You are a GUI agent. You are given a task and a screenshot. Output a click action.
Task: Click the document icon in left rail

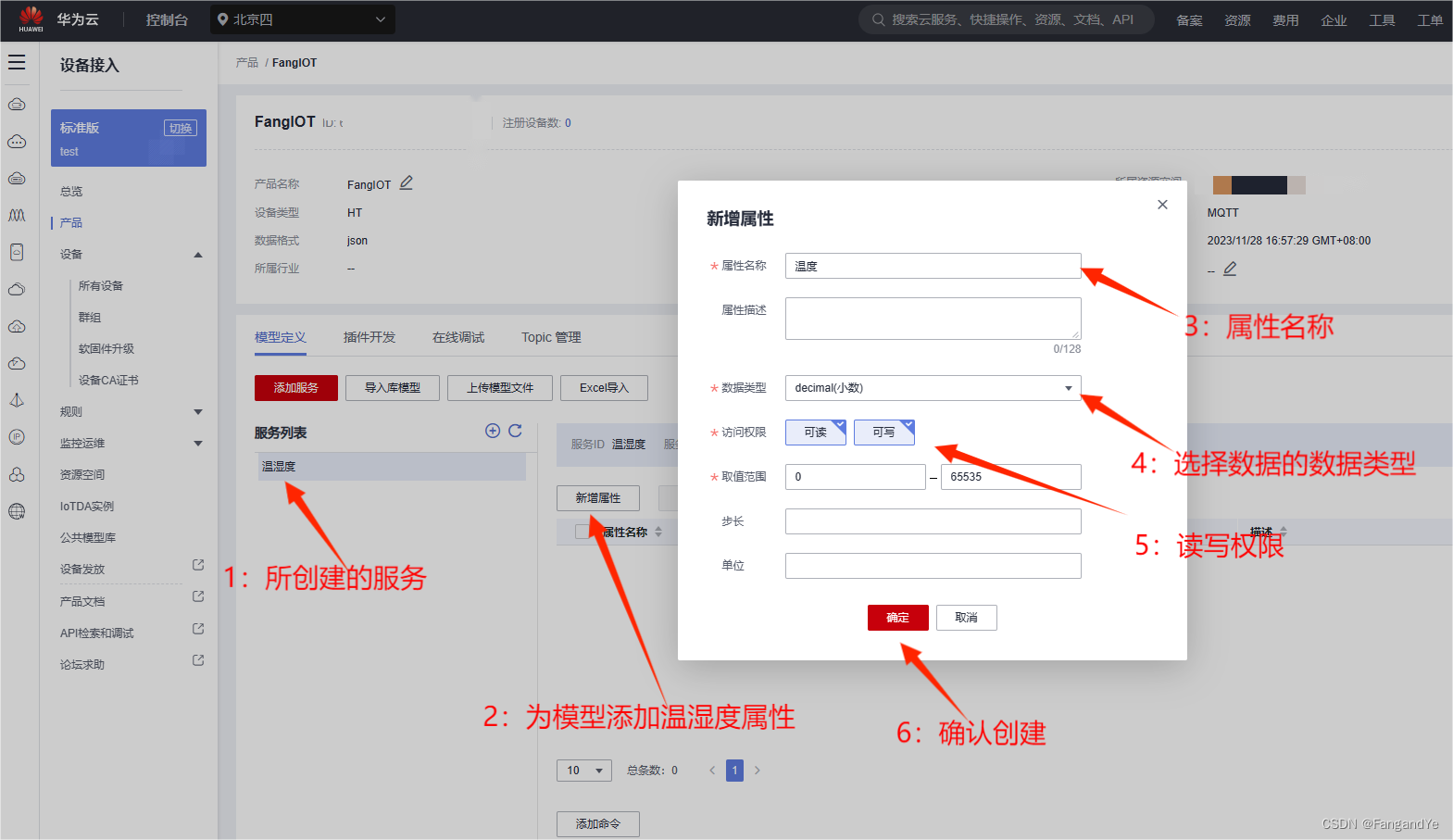[x=17, y=252]
